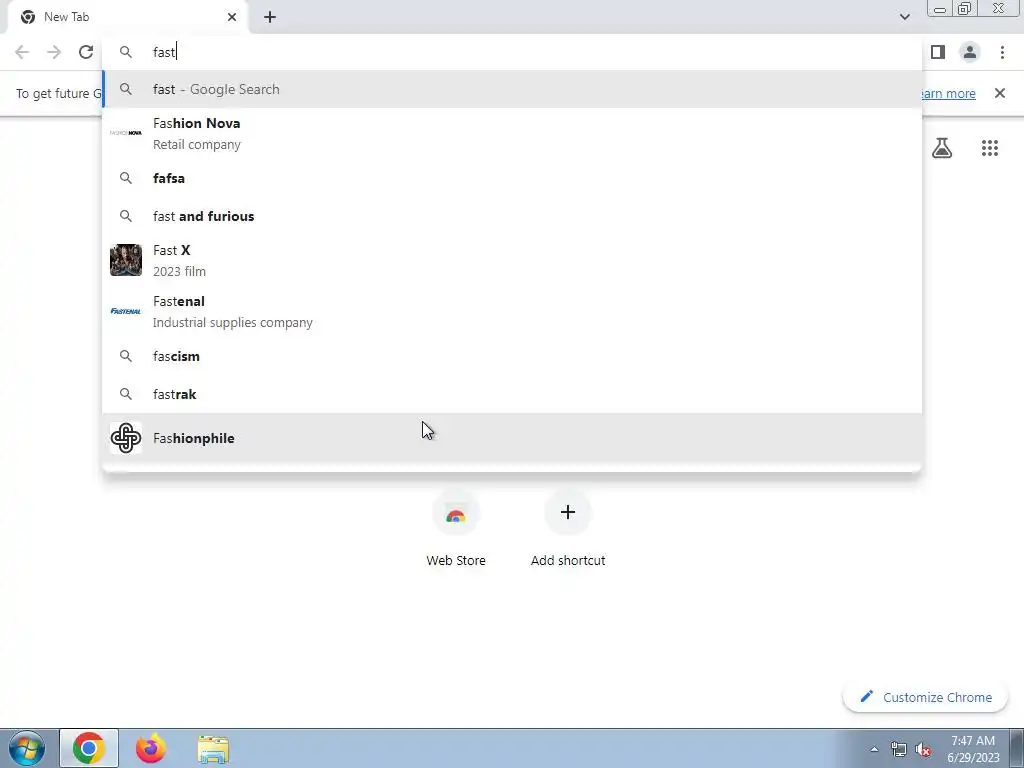Pick the 'fafsa' search suggestion
The width and height of the screenshot is (1024, 768).
pyautogui.click(x=512, y=178)
